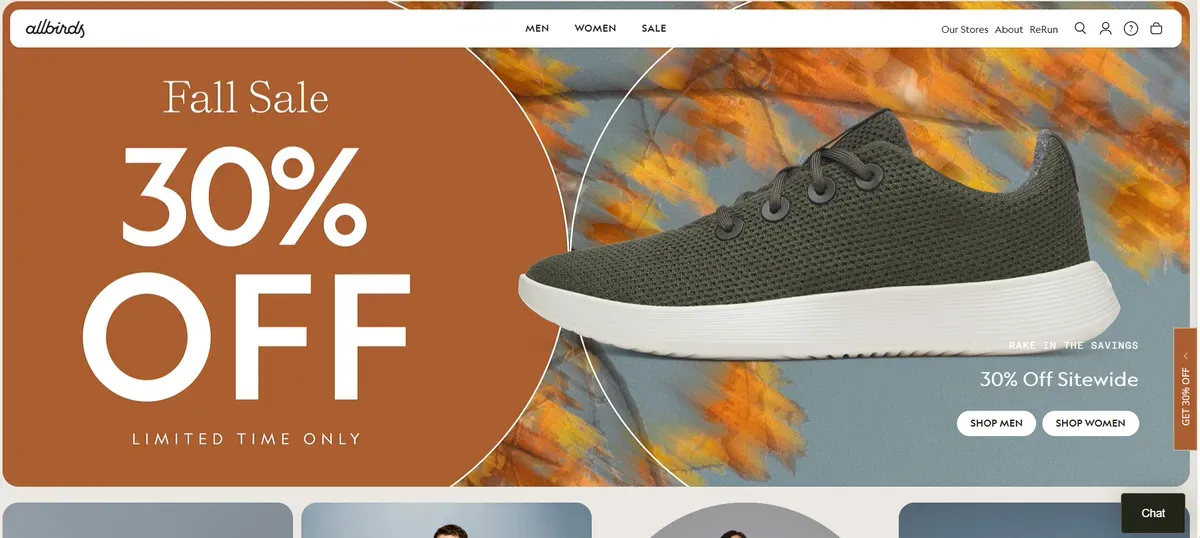Screen dimensions: 1200x538
Task: Open the Chat widget
Action: [x=1153, y=513]
